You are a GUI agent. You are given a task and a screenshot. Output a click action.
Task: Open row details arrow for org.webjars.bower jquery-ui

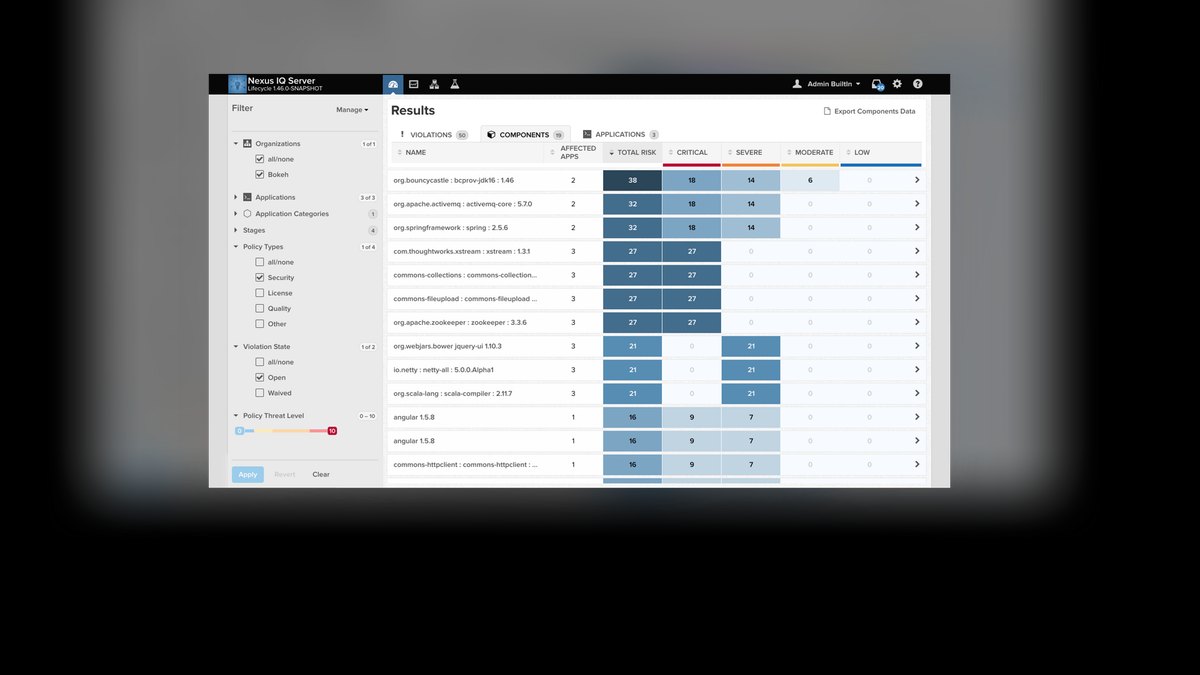pyautogui.click(x=917, y=346)
